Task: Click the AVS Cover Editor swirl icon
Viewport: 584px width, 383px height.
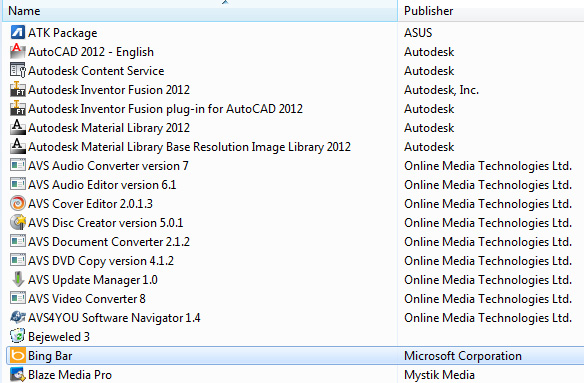Action: pyautogui.click(x=18, y=203)
